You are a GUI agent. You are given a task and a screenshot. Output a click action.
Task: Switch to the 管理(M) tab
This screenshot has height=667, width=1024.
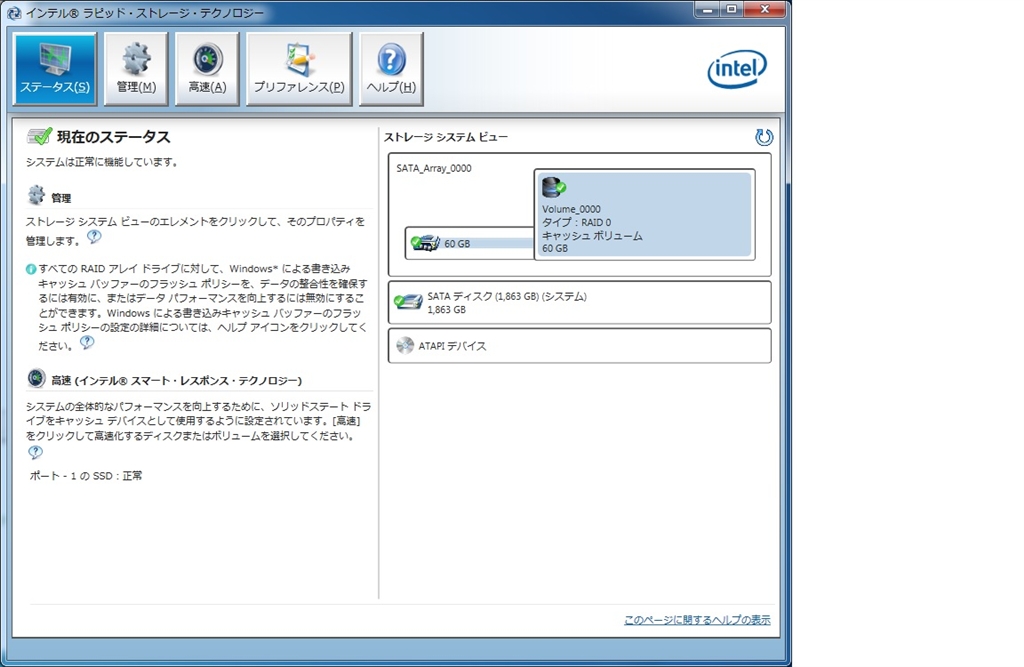tap(136, 69)
